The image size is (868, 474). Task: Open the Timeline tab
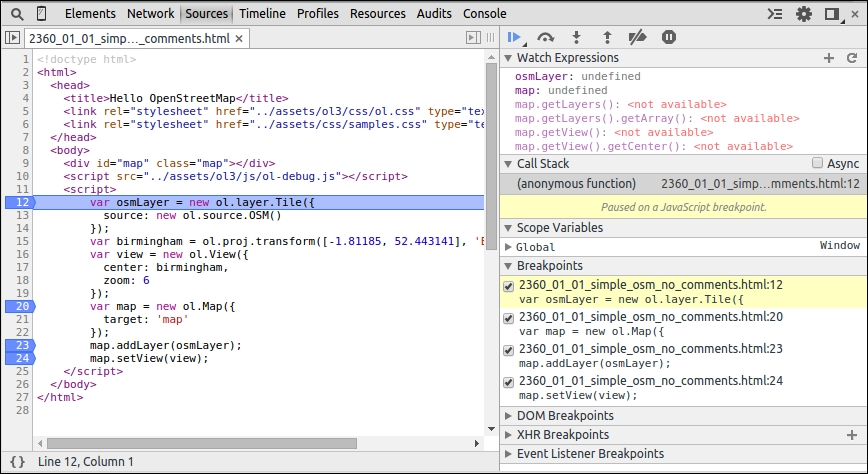(x=262, y=14)
